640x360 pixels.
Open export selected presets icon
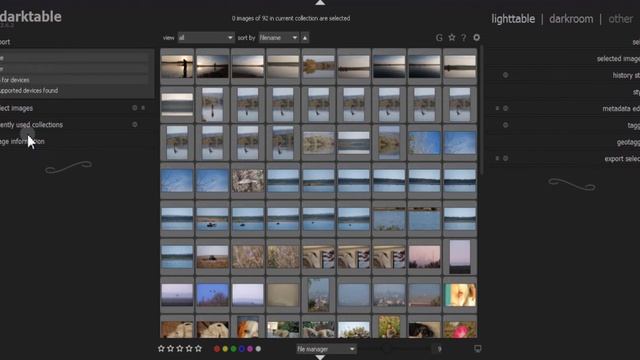tap(497, 158)
